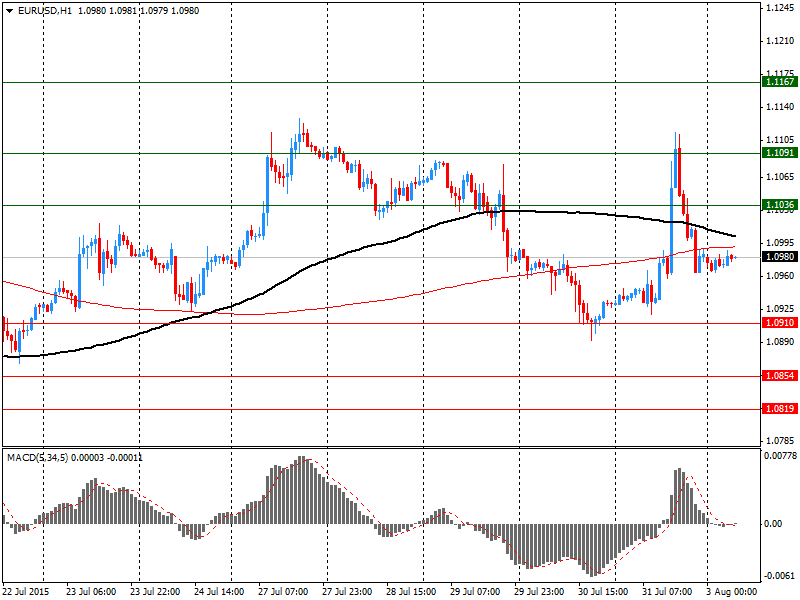The height and width of the screenshot is (600, 800).
Task: Click the 1.1167 green level price label
Action: [x=780, y=82]
